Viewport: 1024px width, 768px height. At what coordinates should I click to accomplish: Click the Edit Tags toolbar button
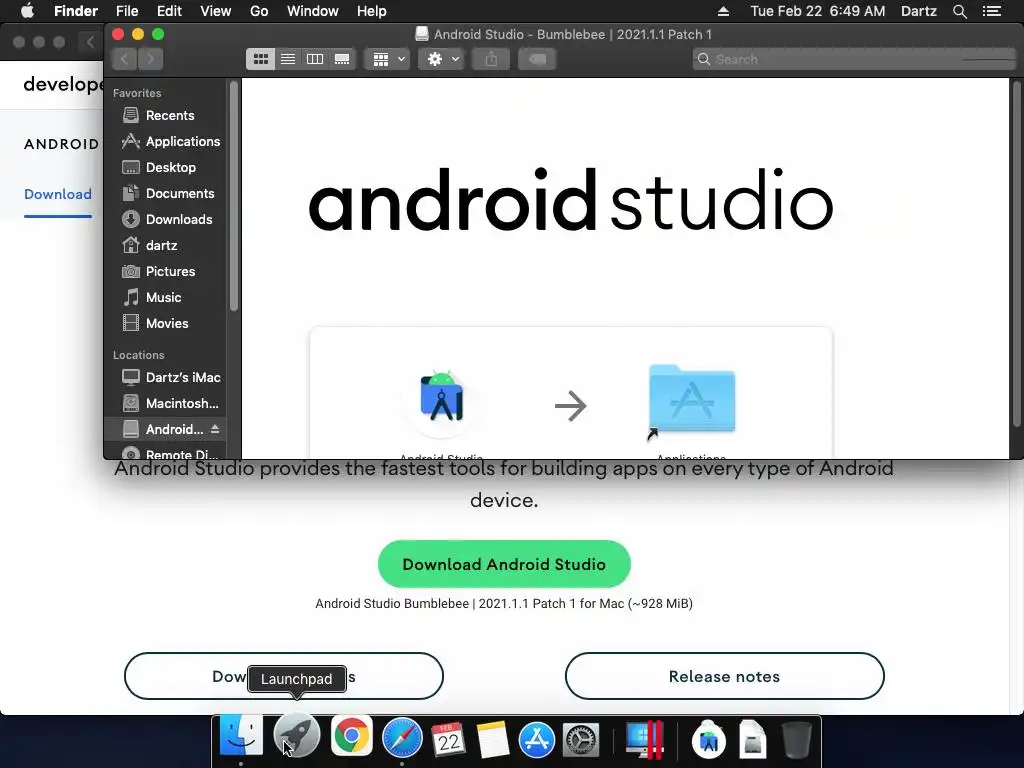[537, 59]
